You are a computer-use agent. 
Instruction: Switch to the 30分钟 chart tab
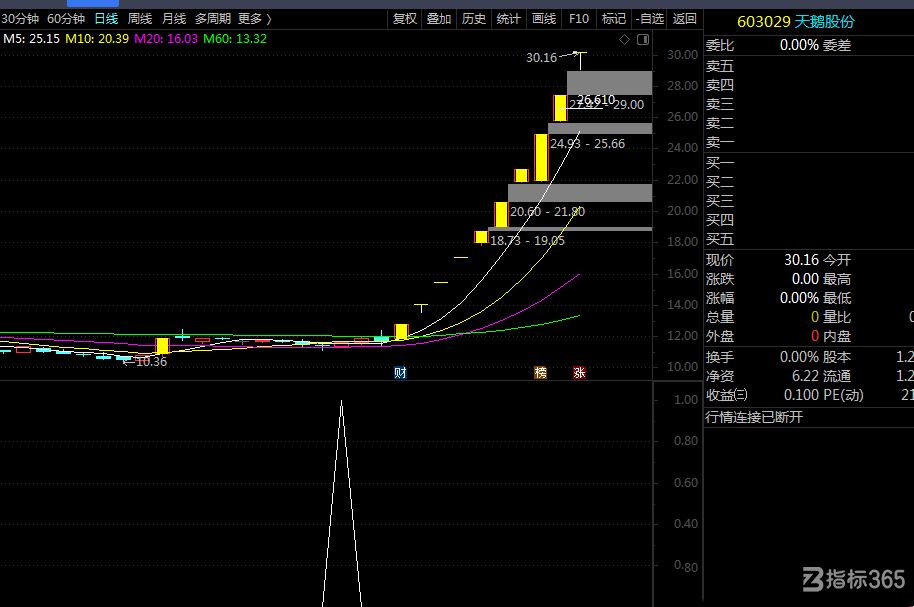(20, 19)
